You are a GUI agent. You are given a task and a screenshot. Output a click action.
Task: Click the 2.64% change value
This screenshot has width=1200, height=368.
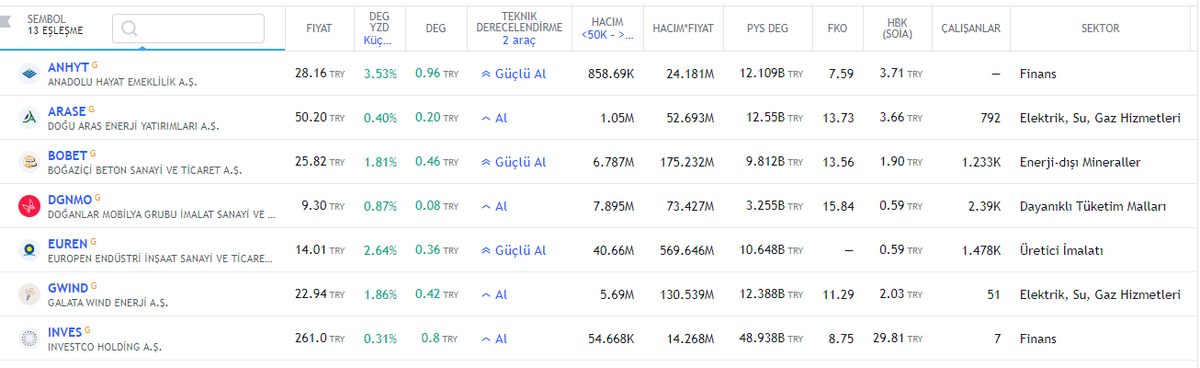[380, 250]
